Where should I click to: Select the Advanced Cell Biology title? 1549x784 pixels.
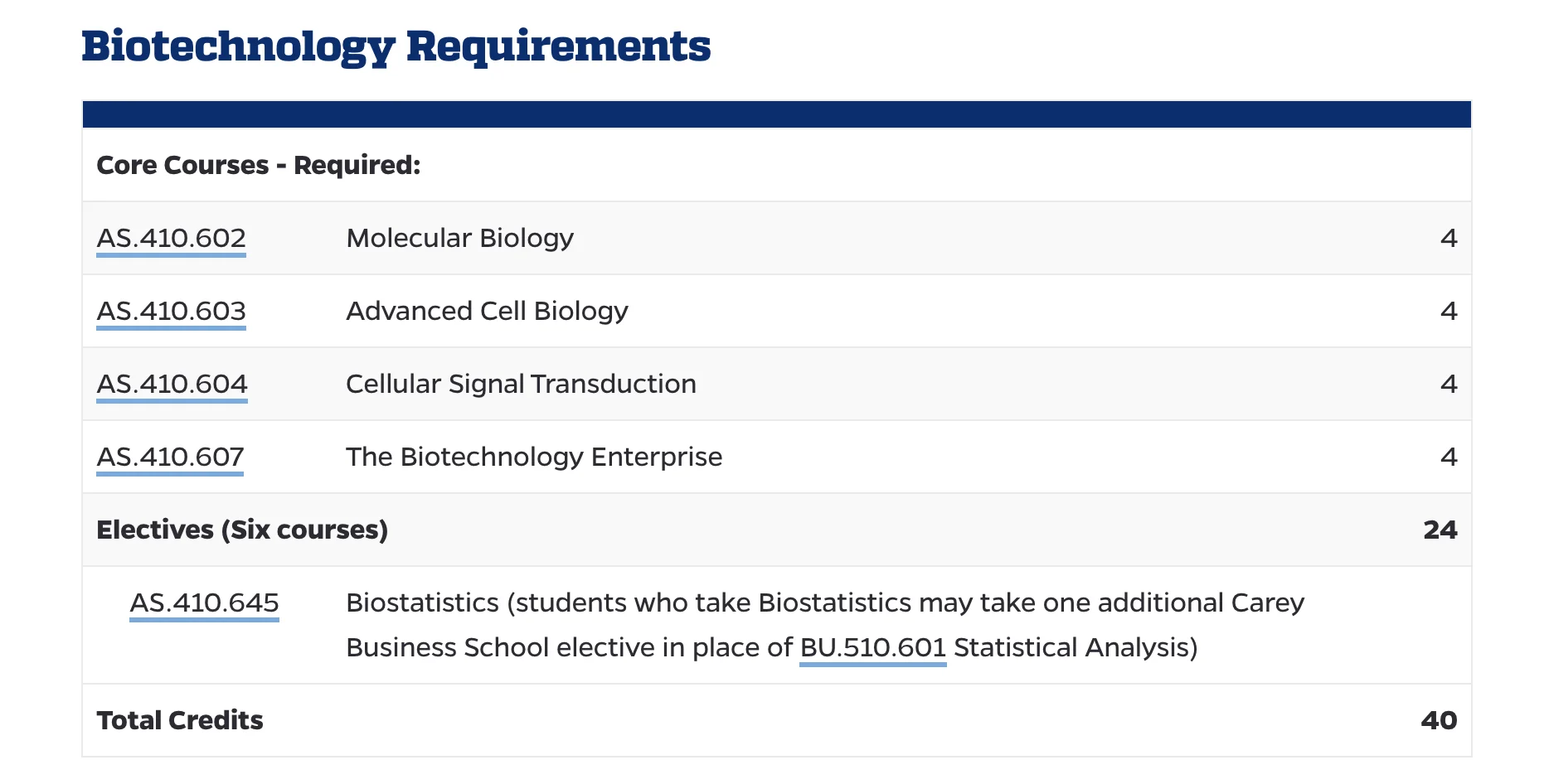click(487, 312)
